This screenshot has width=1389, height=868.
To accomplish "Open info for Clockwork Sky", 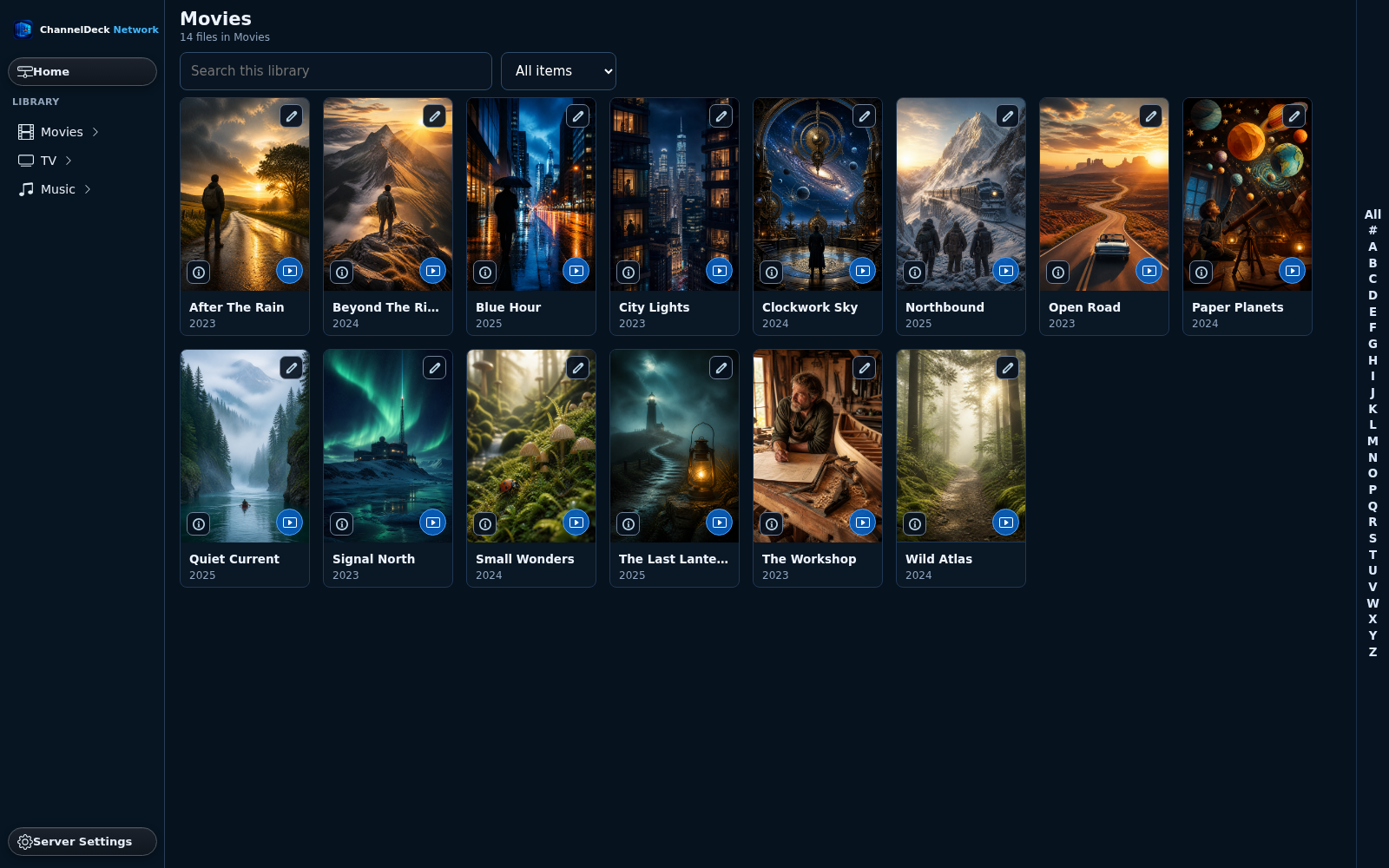I will pyautogui.click(x=772, y=273).
